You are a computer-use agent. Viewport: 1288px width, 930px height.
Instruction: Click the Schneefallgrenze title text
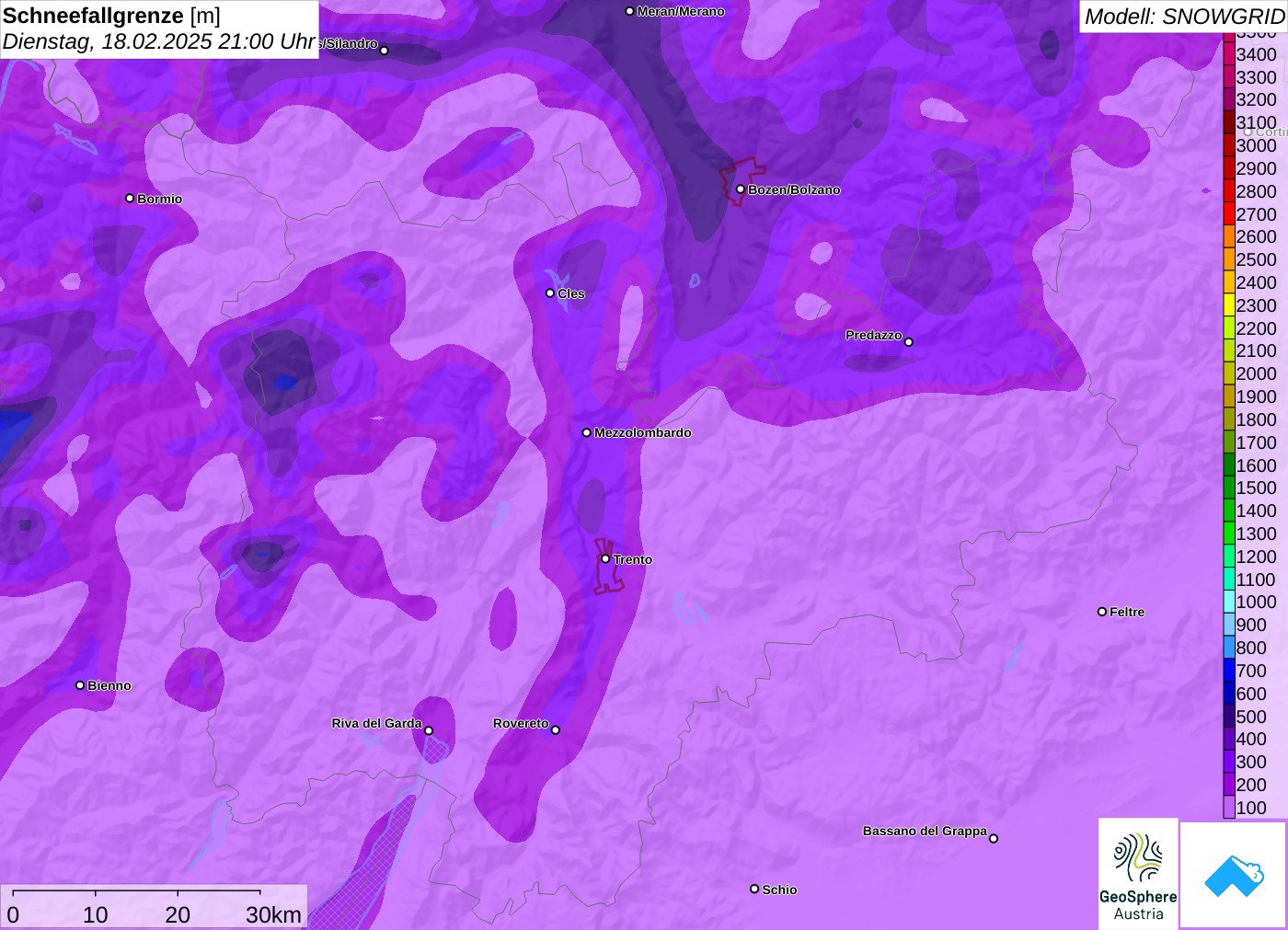coord(93,16)
